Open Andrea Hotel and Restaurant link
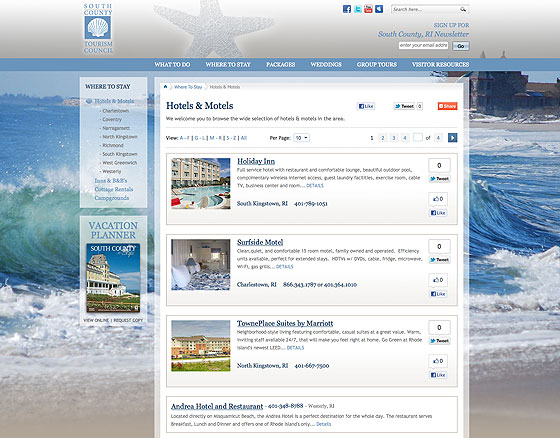The image size is (560, 438). tap(217, 406)
